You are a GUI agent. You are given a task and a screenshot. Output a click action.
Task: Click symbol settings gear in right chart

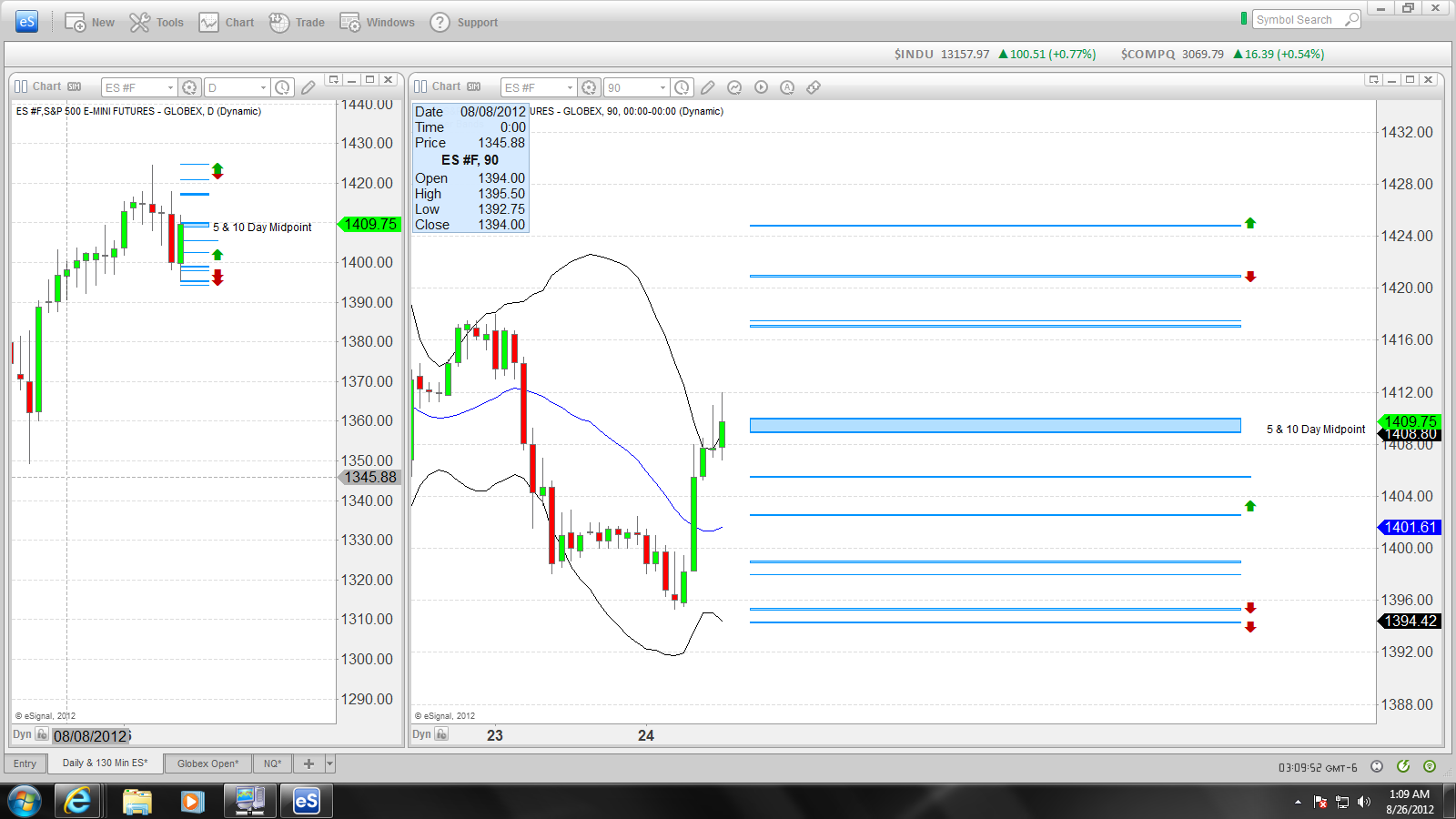coord(589,87)
